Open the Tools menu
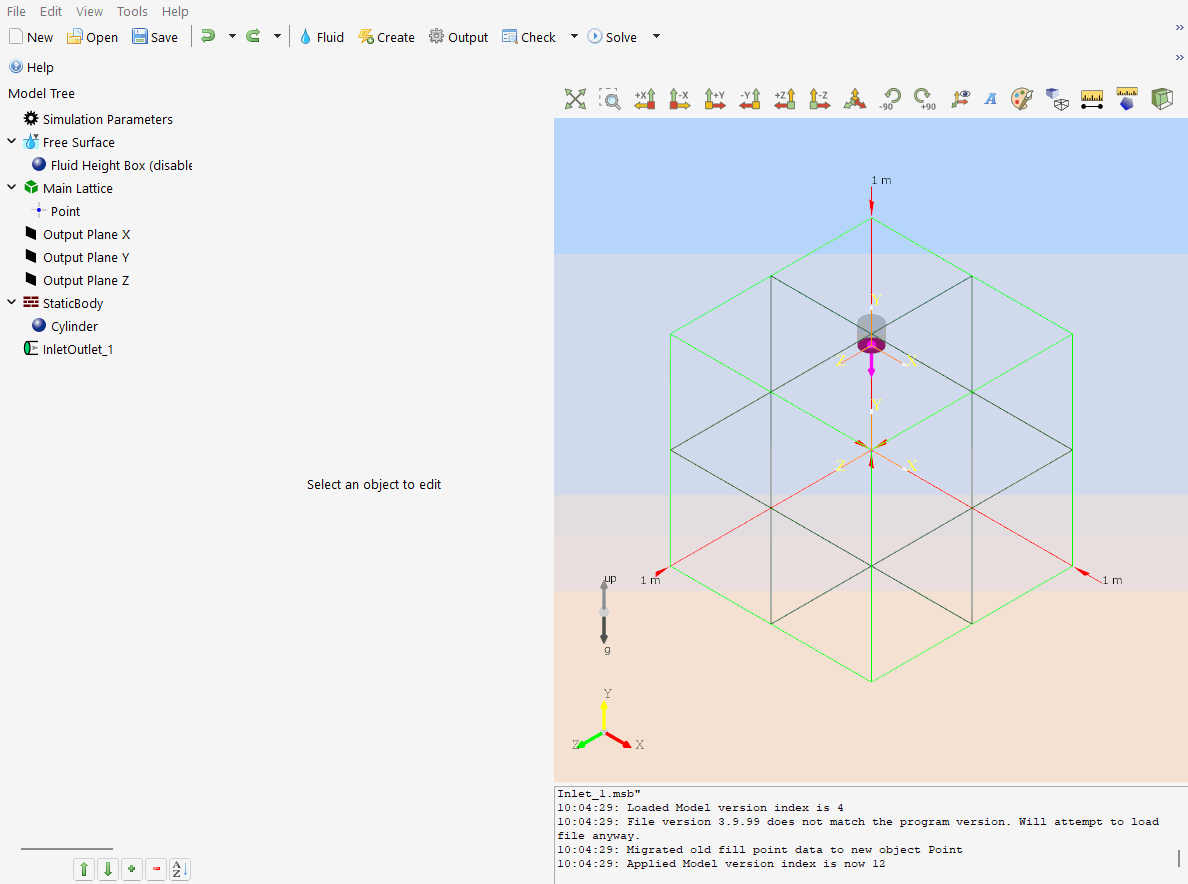Viewport: 1188px width, 884px height. [x=132, y=12]
